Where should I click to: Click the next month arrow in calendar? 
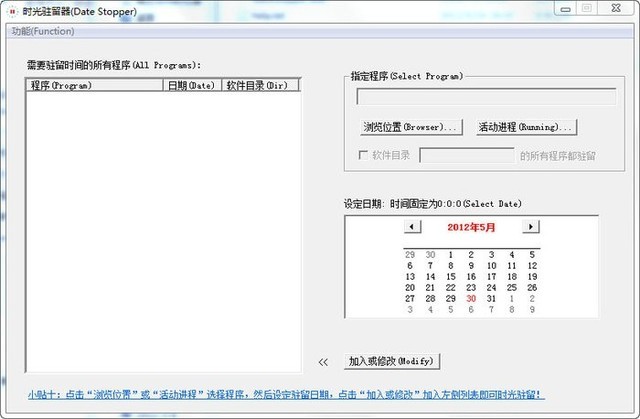click(531, 227)
